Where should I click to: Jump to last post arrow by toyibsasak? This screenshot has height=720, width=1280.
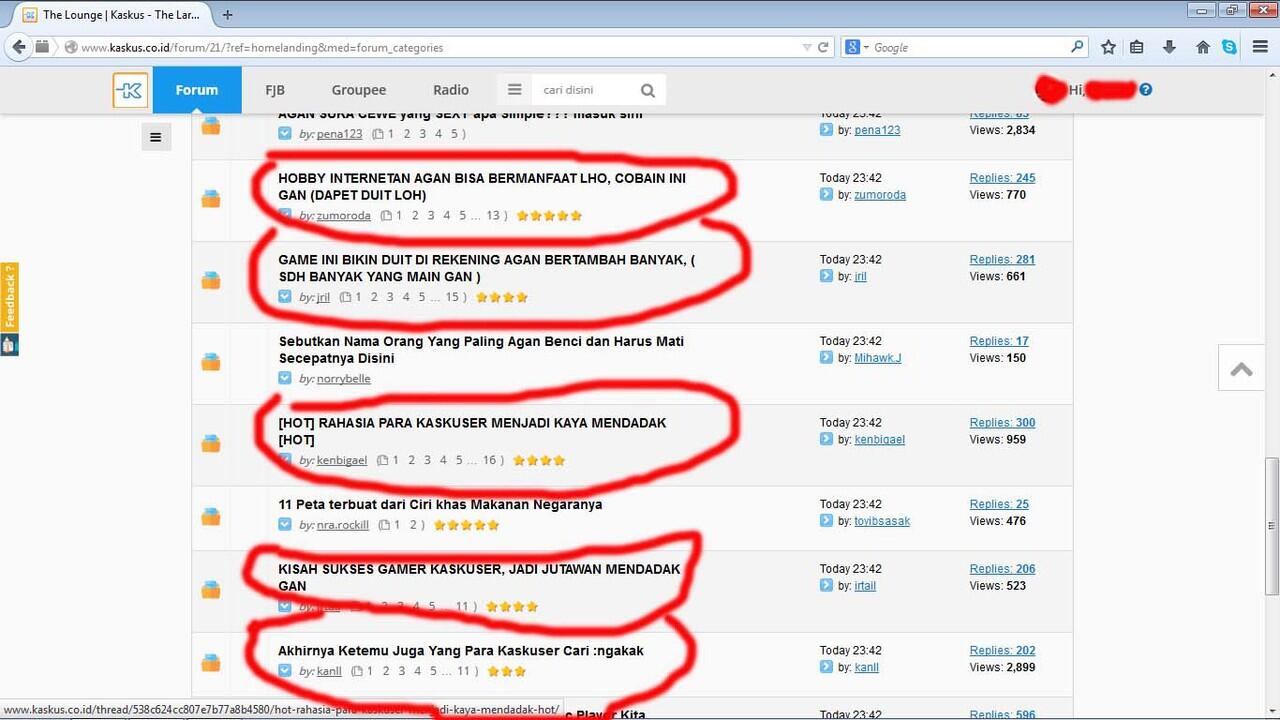pos(826,521)
